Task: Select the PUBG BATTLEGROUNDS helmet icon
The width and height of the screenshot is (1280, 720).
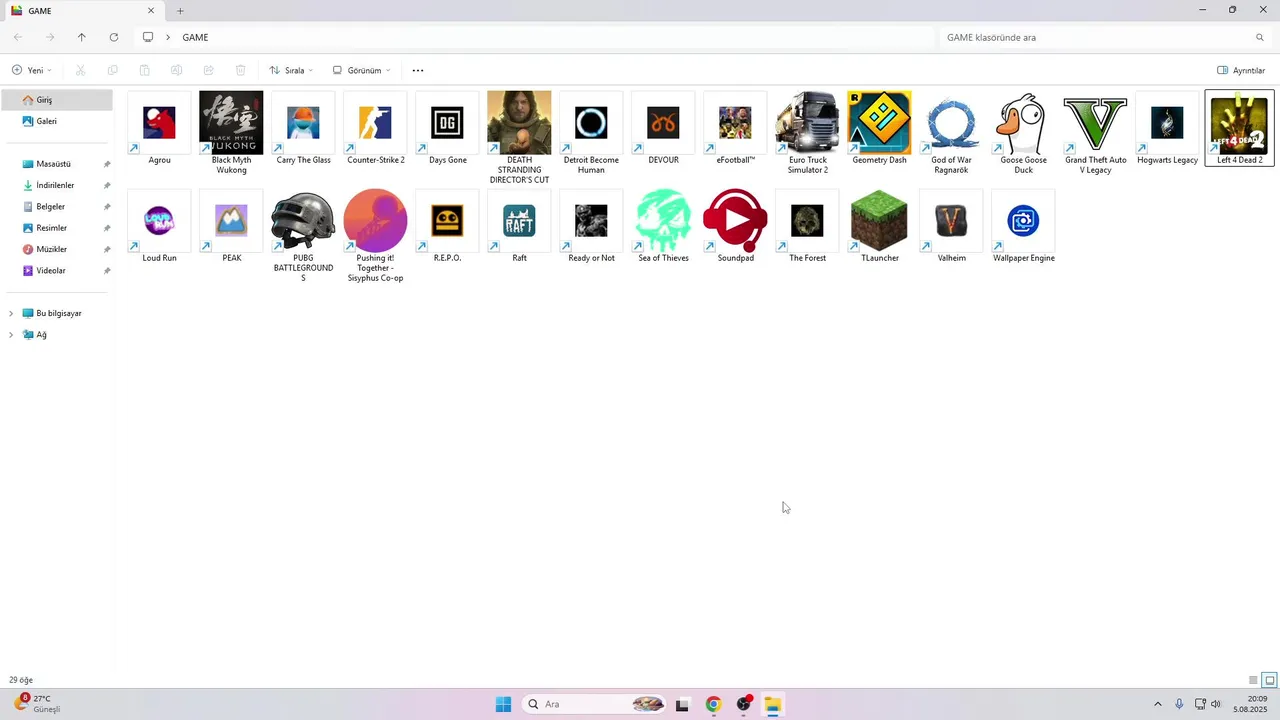Action: click(x=303, y=221)
